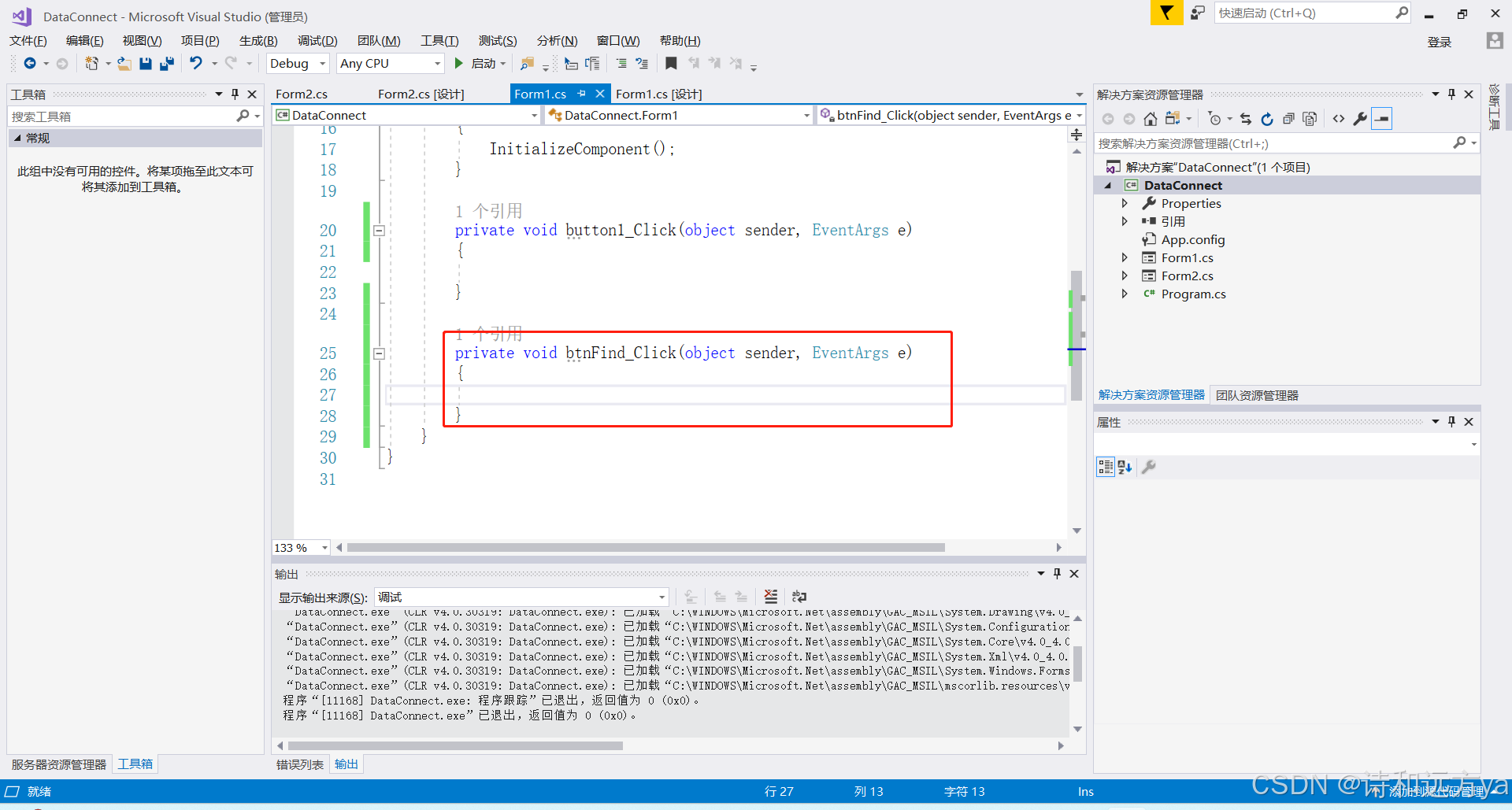Click the editor horizontal scrollbar

click(x=646, y=548)
